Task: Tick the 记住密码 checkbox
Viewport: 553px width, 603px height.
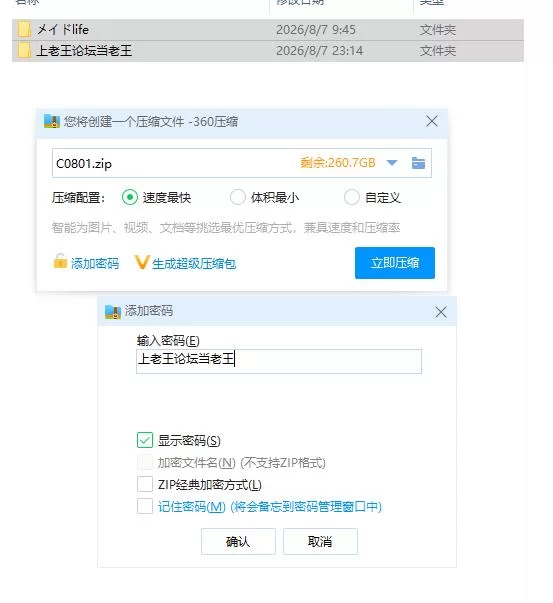Action: (x=145, y=506)
